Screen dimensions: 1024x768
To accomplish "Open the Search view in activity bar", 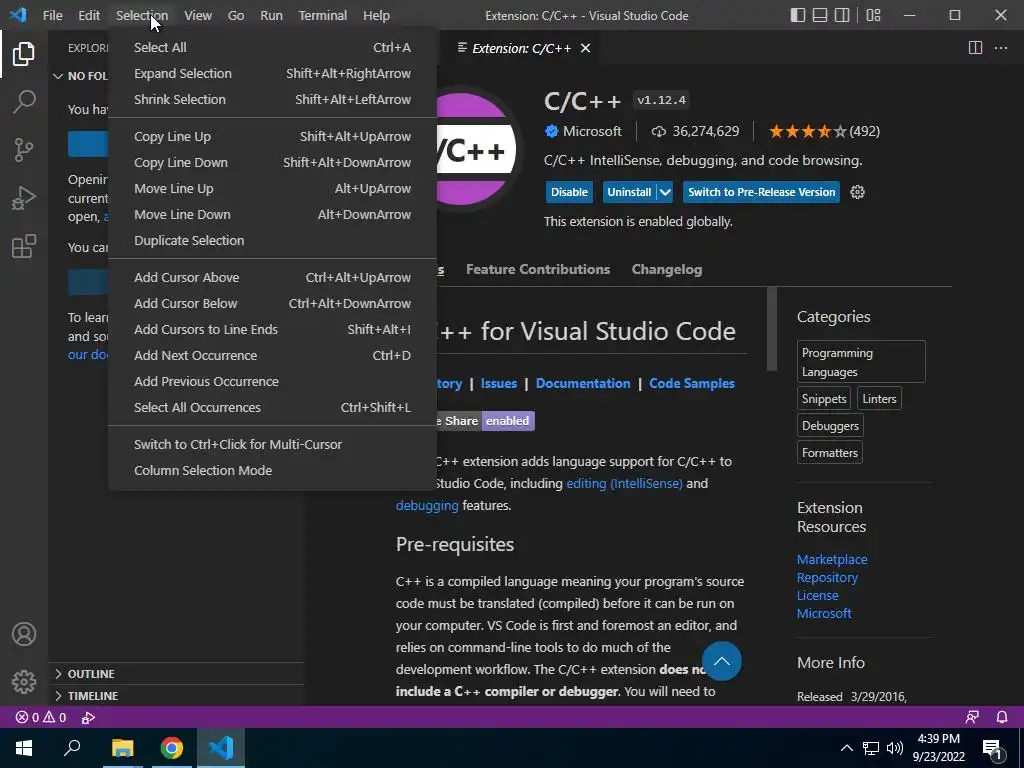I will click(24, 102).
